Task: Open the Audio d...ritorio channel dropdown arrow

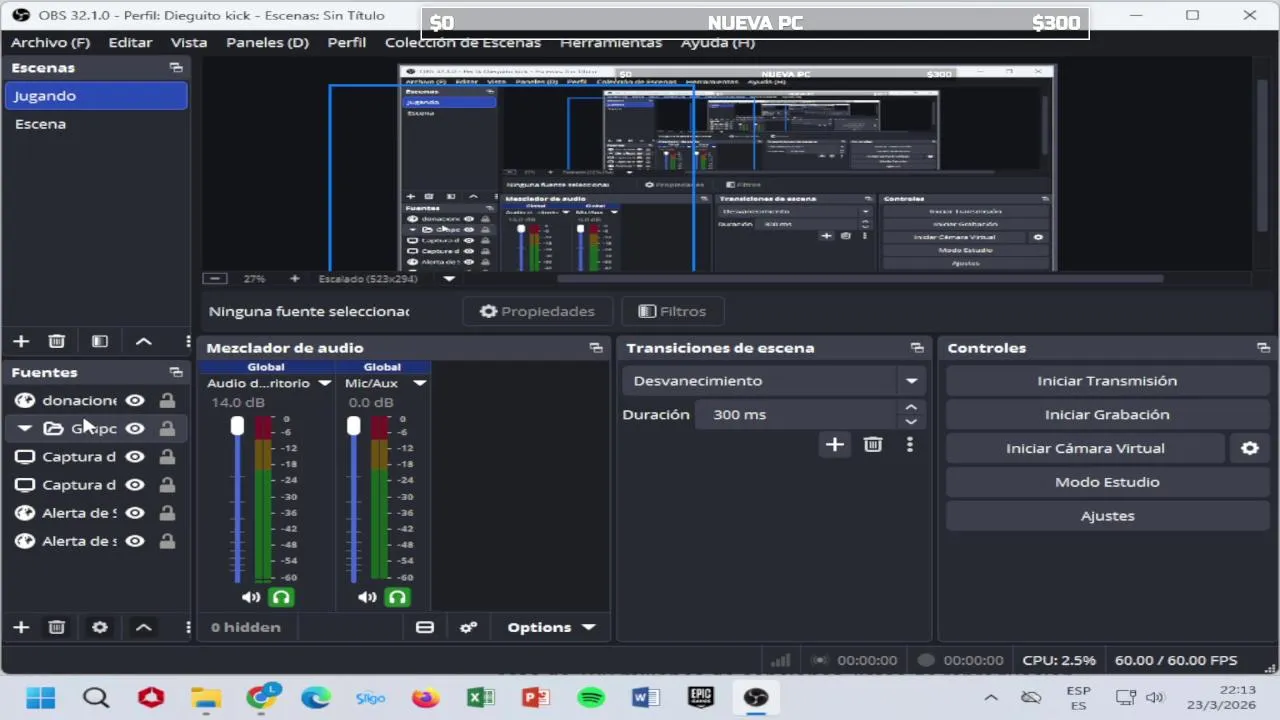Action: (x=324, y=383)
